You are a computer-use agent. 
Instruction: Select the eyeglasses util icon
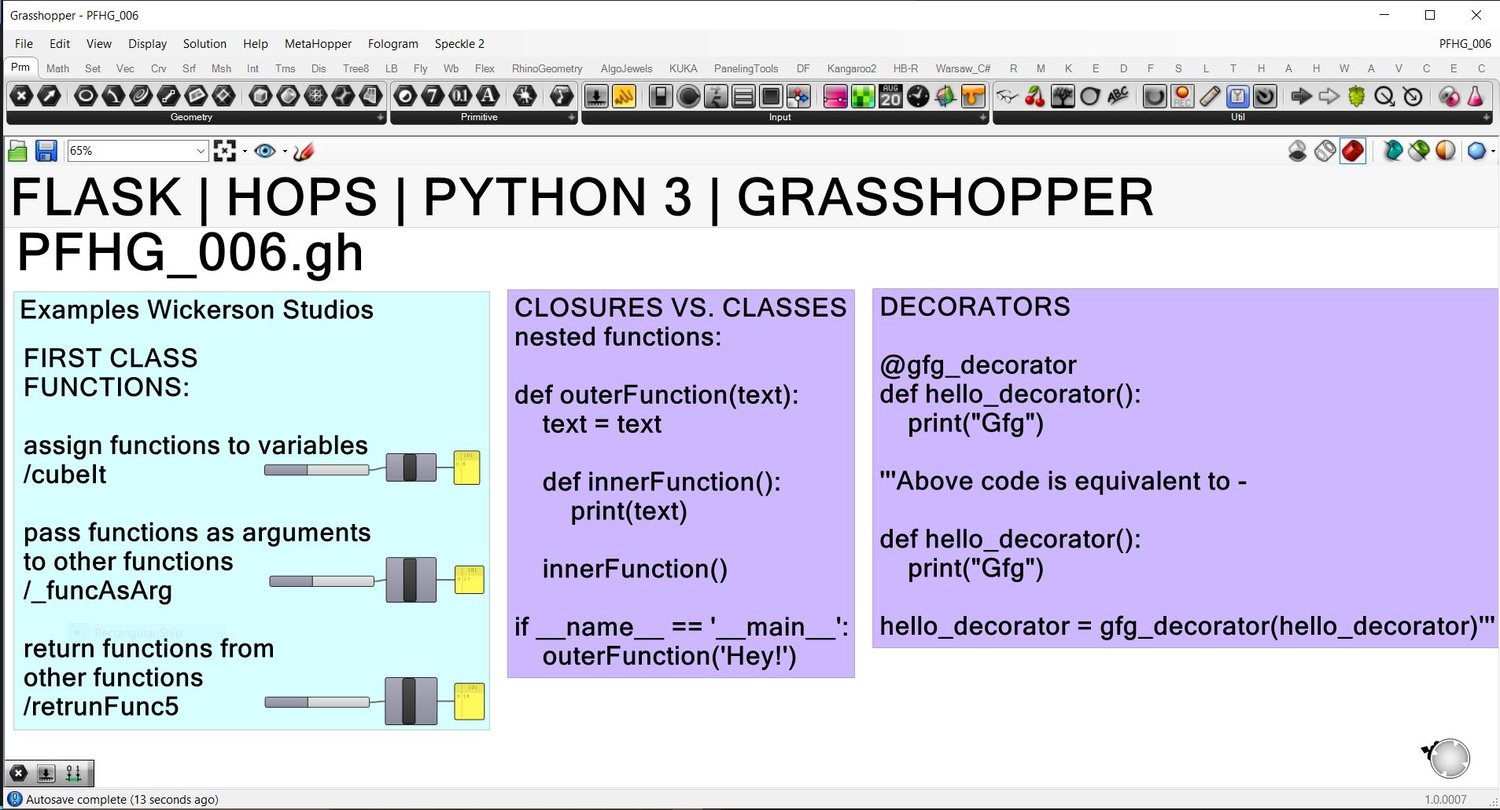coord(1007,96)
